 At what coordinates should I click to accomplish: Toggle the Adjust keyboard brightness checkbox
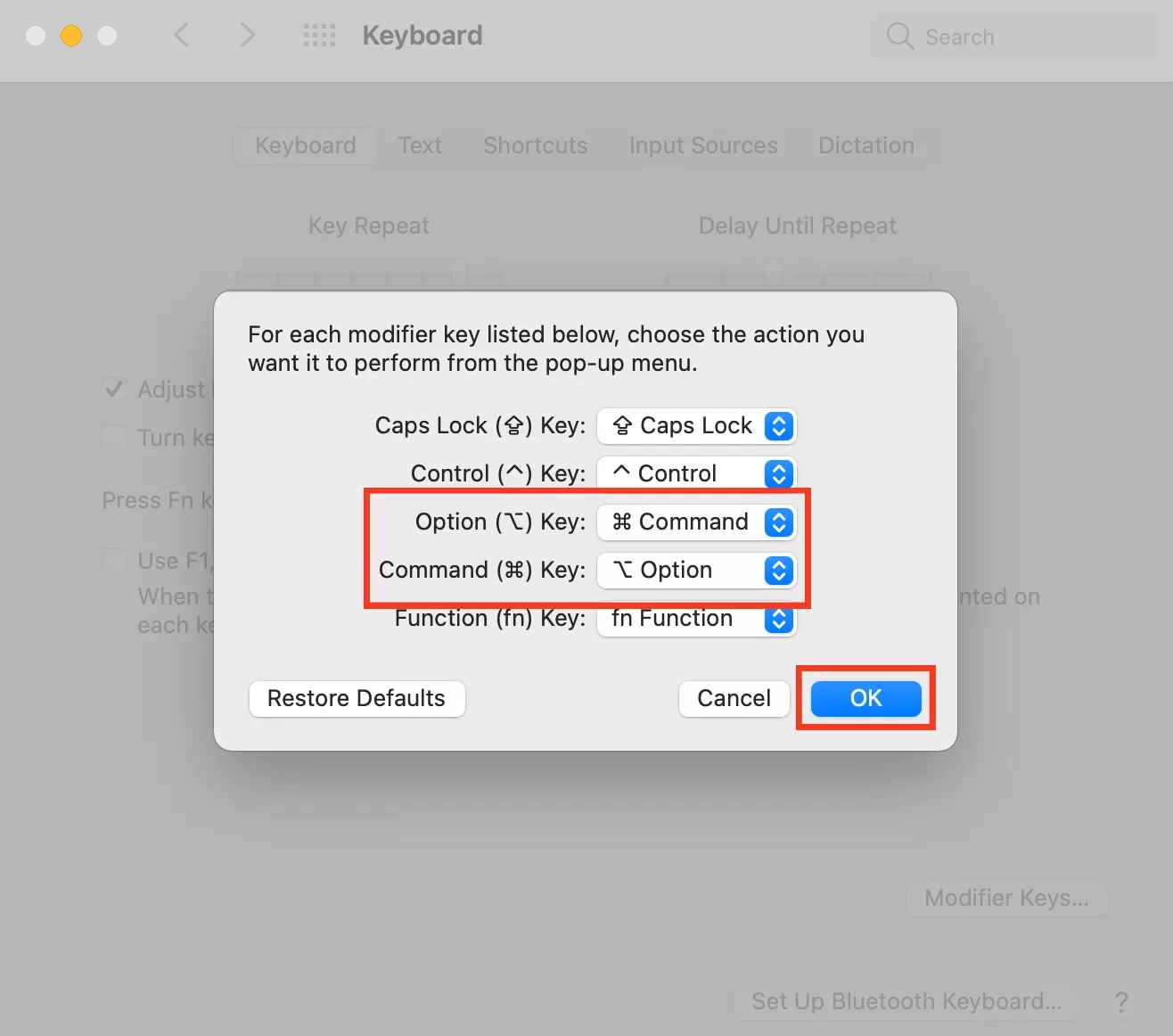114,390
